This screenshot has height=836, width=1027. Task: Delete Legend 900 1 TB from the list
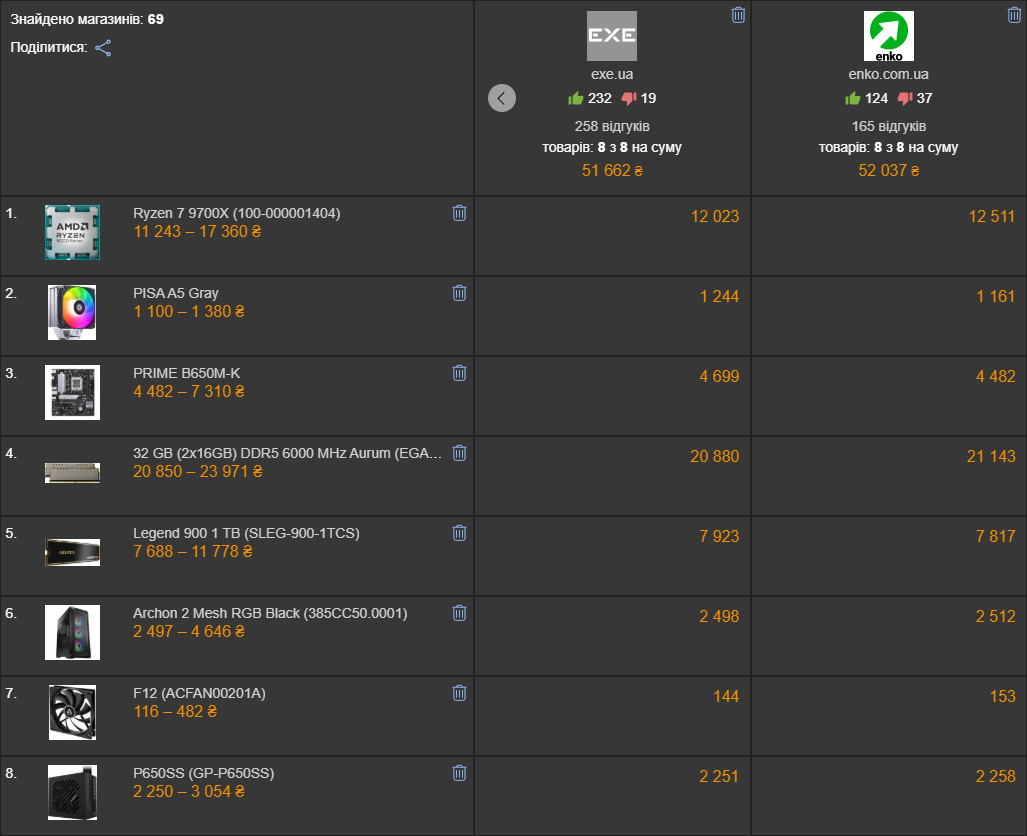point(459,533)
